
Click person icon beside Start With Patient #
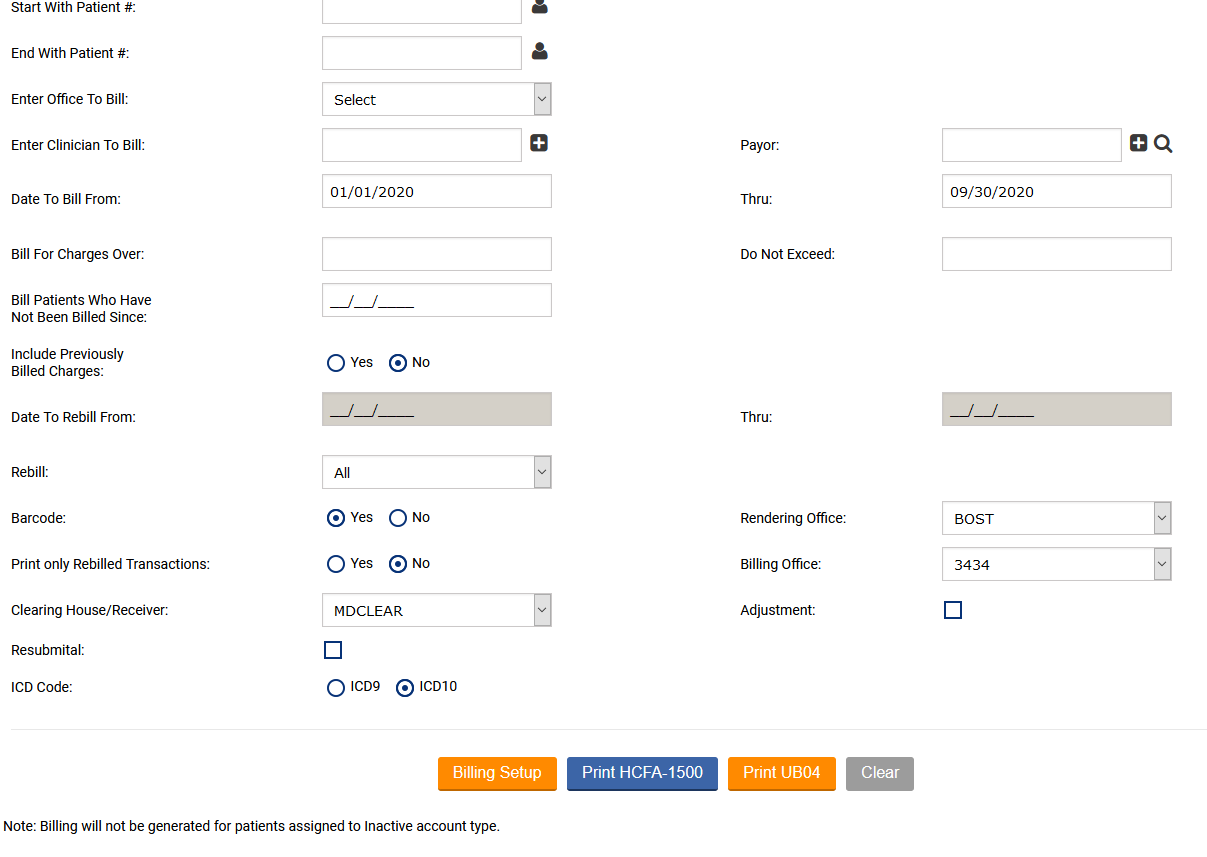point(540,6)
